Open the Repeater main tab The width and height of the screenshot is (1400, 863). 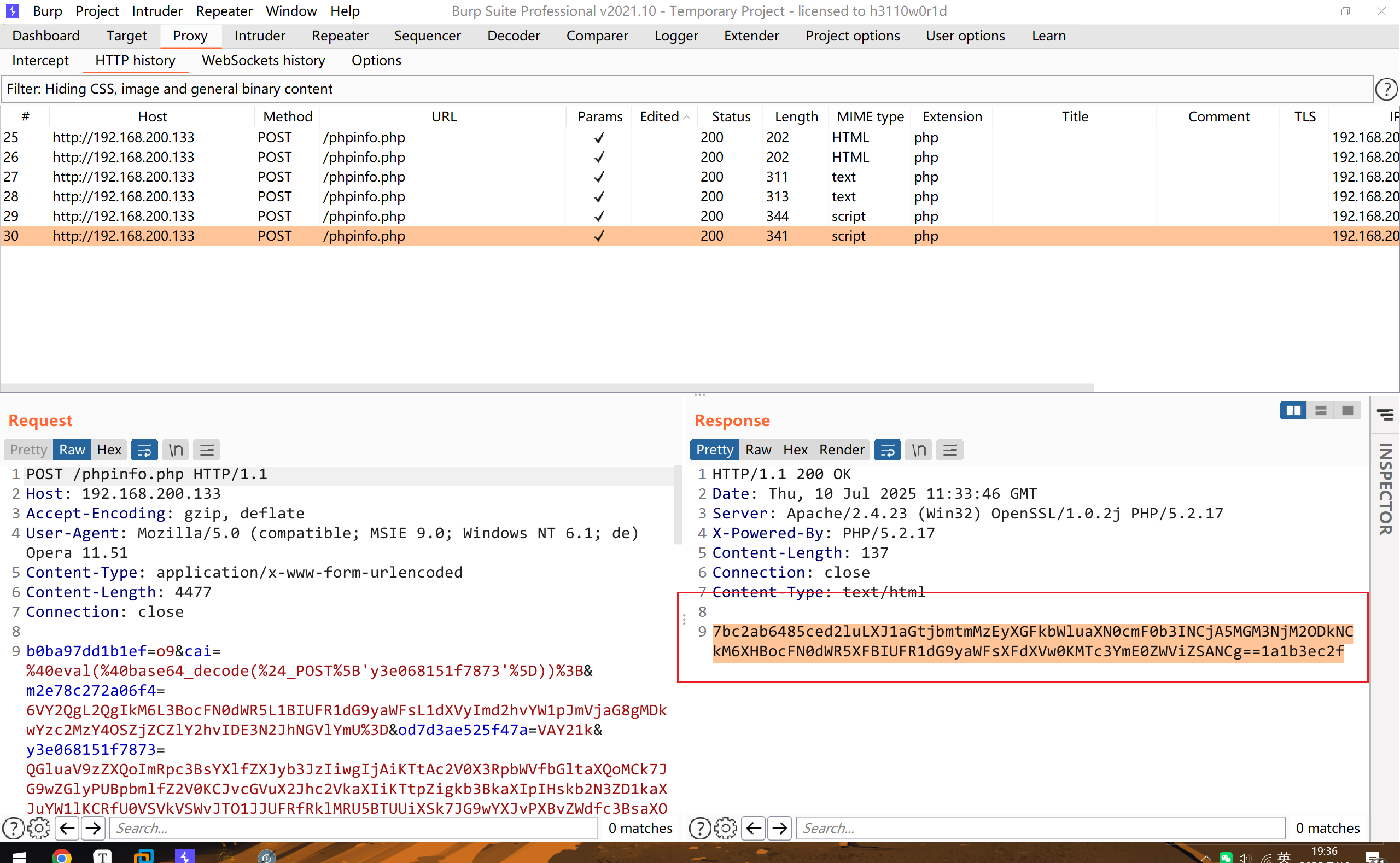(x=340, y=36)
